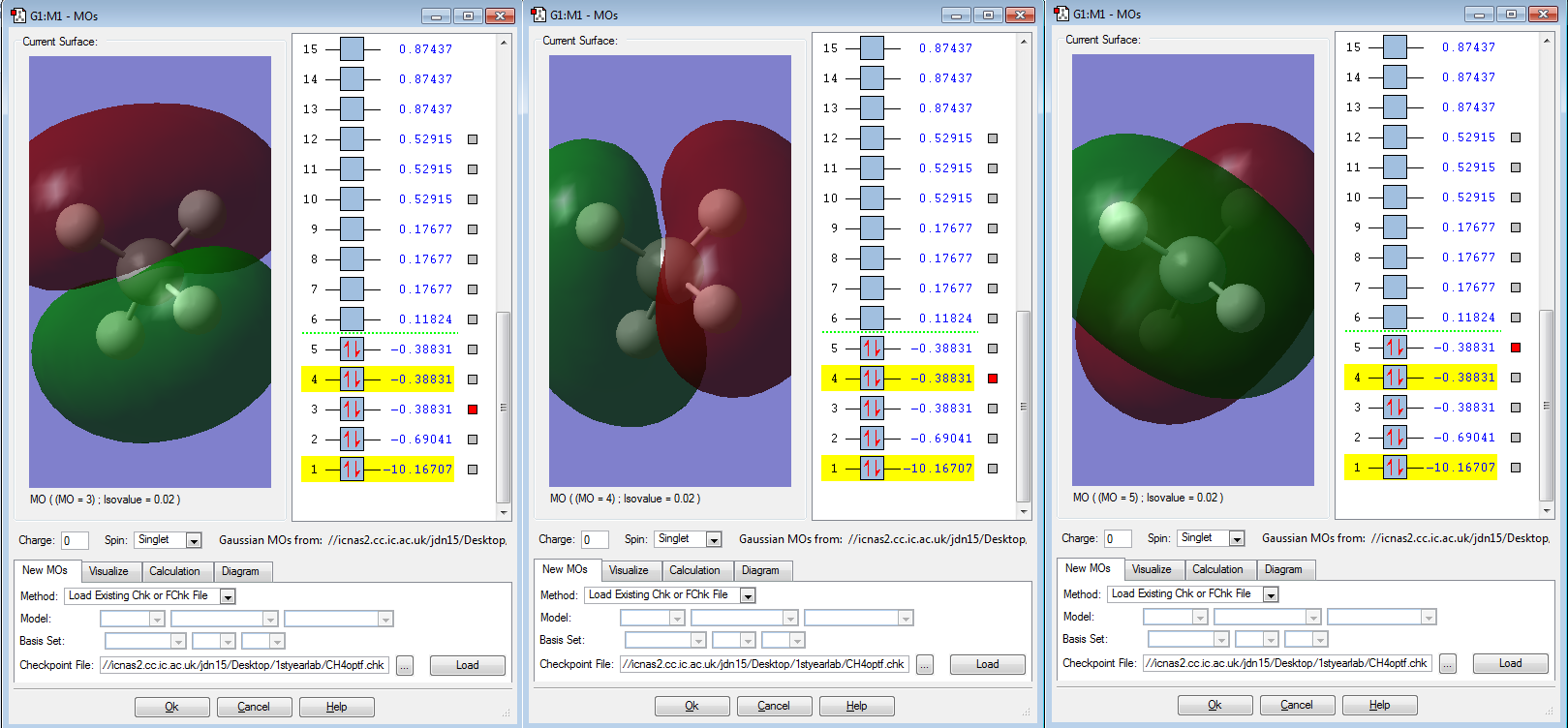1568x728 pixels.
Task: Toggle orbital 12 surface checkbox in MO = 3 window
Action: click(x=473, y=139)
